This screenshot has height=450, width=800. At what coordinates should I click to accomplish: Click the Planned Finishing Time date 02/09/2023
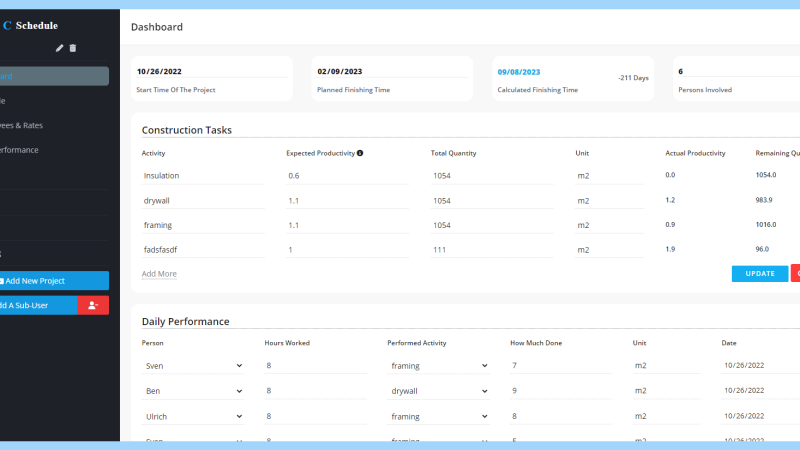(340, 72)
